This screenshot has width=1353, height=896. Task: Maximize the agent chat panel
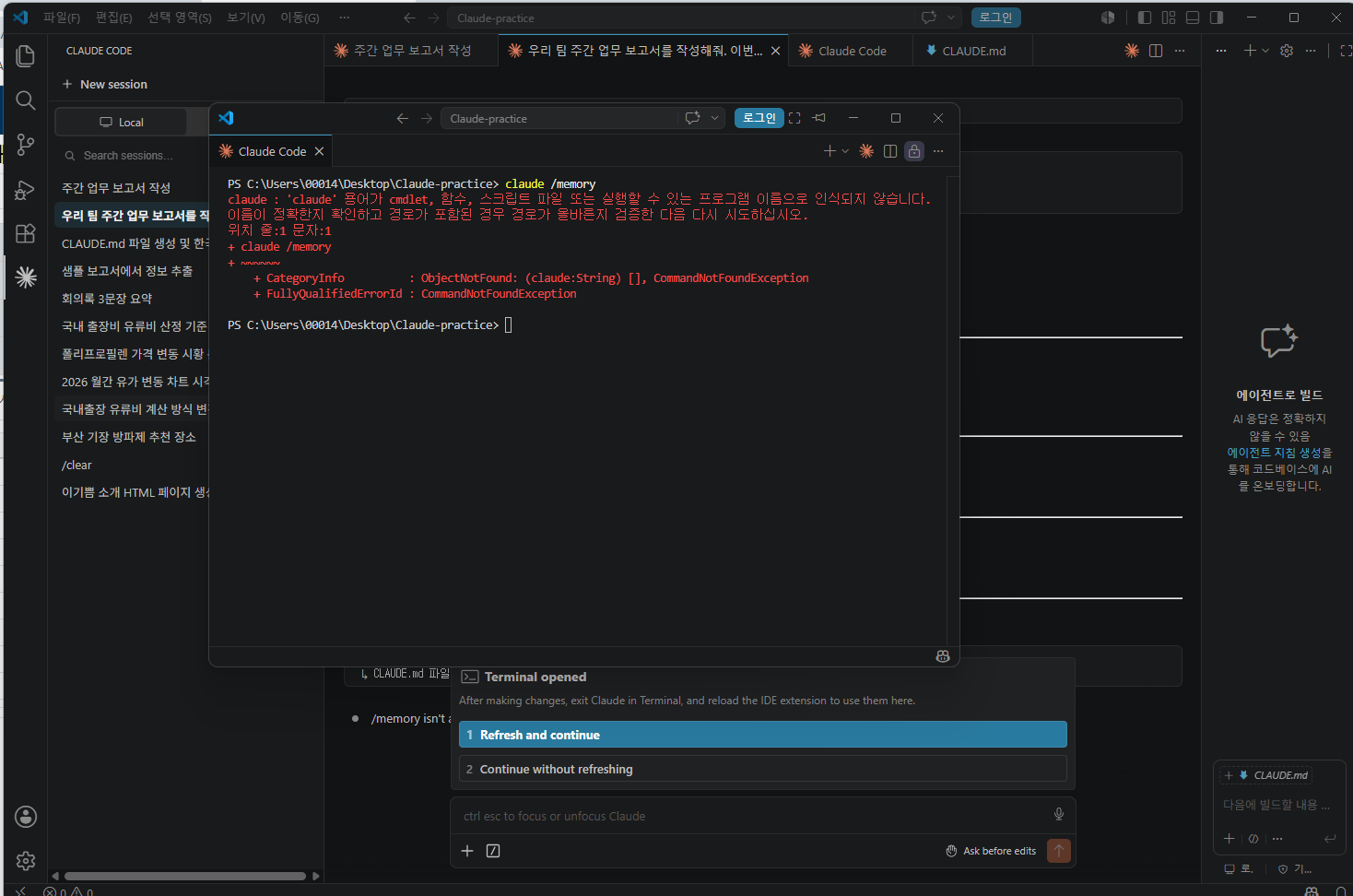coord(1345,51)
